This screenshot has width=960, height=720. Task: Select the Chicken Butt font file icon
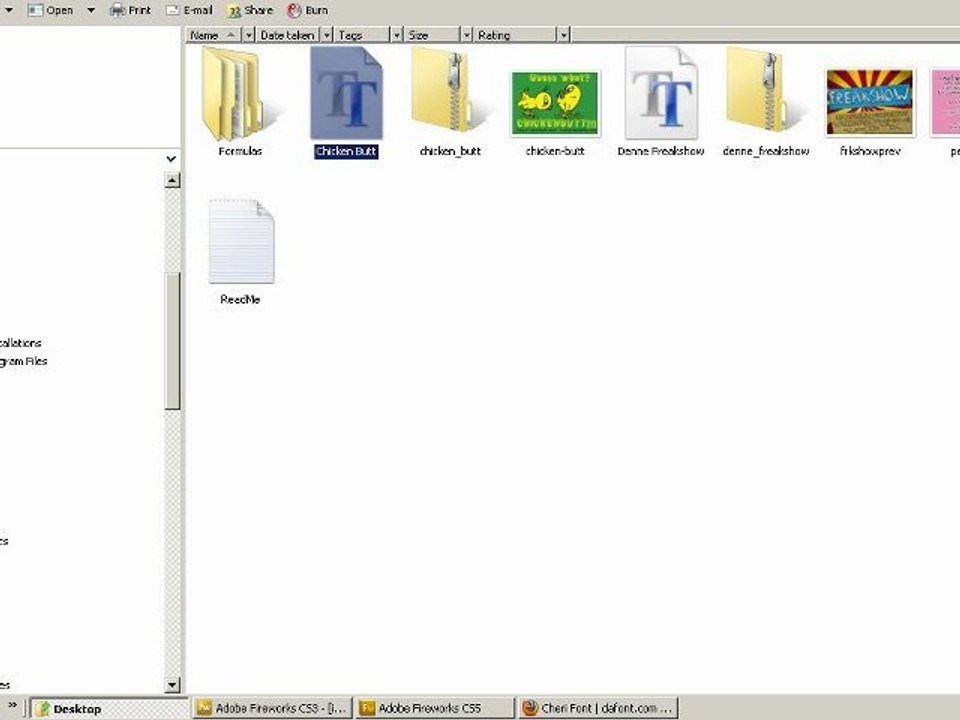pos(347,94)
